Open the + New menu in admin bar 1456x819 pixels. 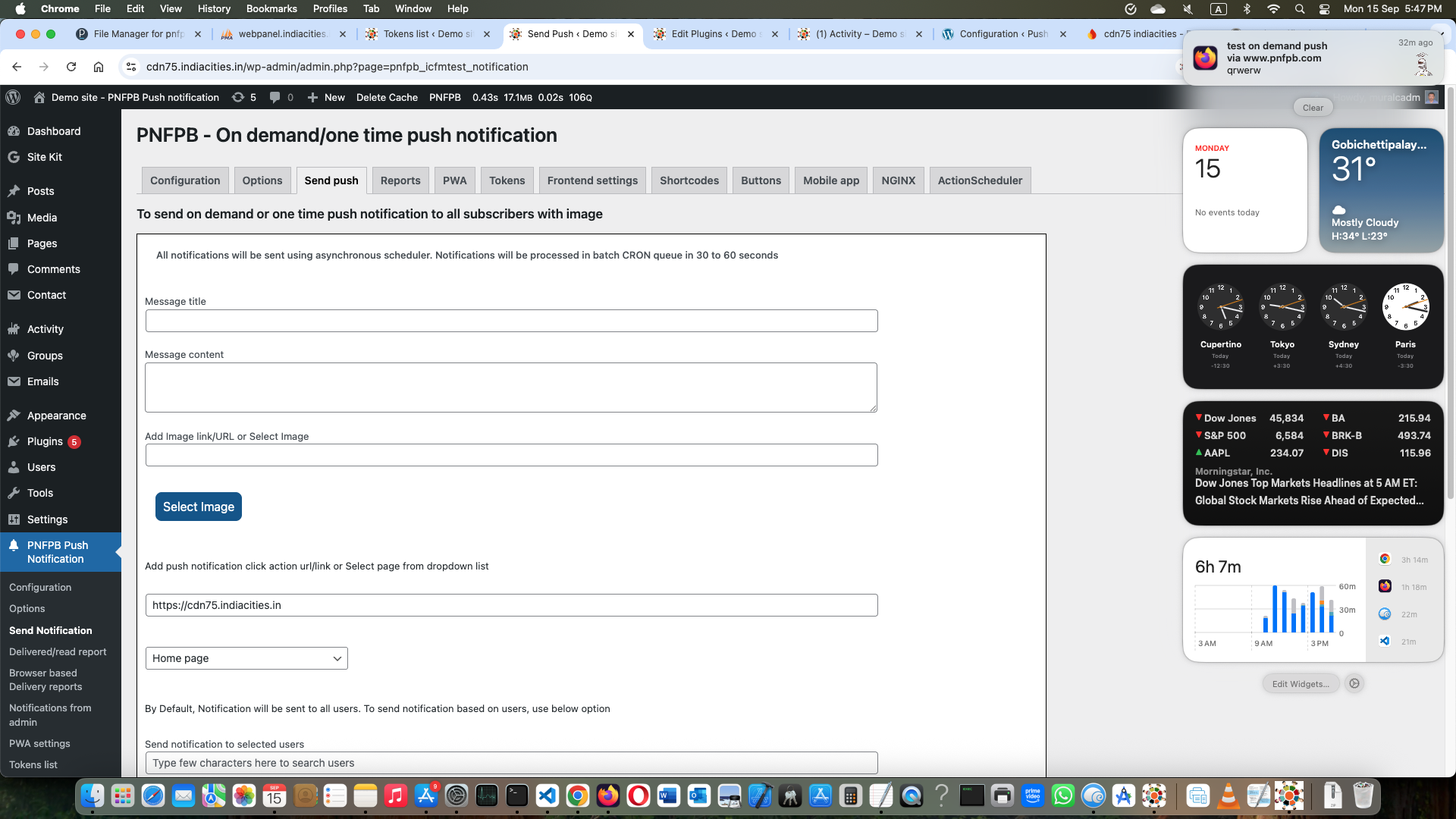[x=326, y=97]
